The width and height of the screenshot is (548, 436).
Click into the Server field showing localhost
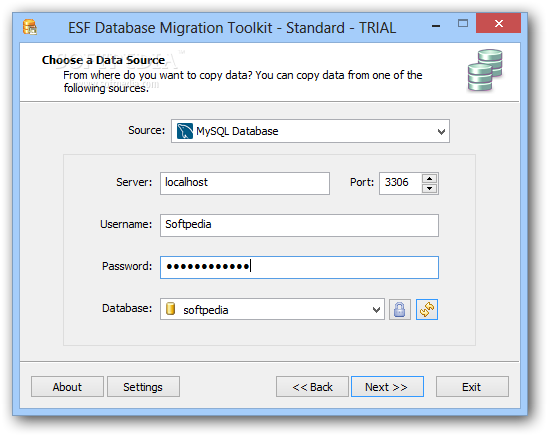click(x=245, y=183)
